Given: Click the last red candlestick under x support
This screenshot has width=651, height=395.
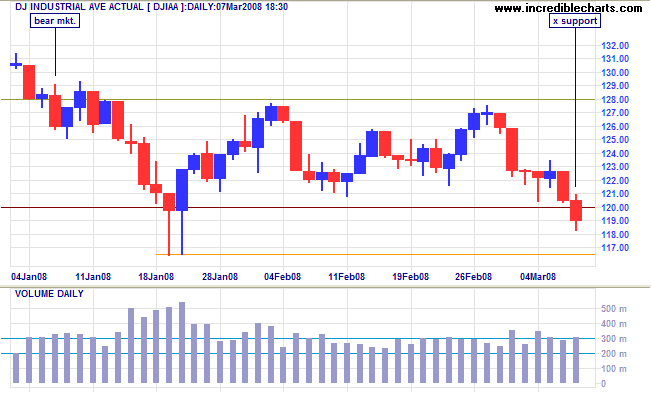Looking at the screenshot, I should pyautogui.click(x=576, y=211).
